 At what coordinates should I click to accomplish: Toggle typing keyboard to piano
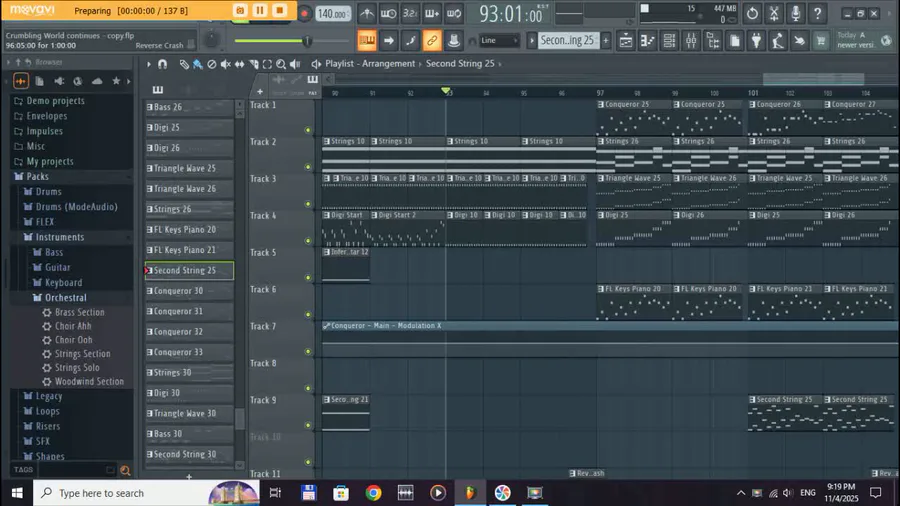coord(367,41)
